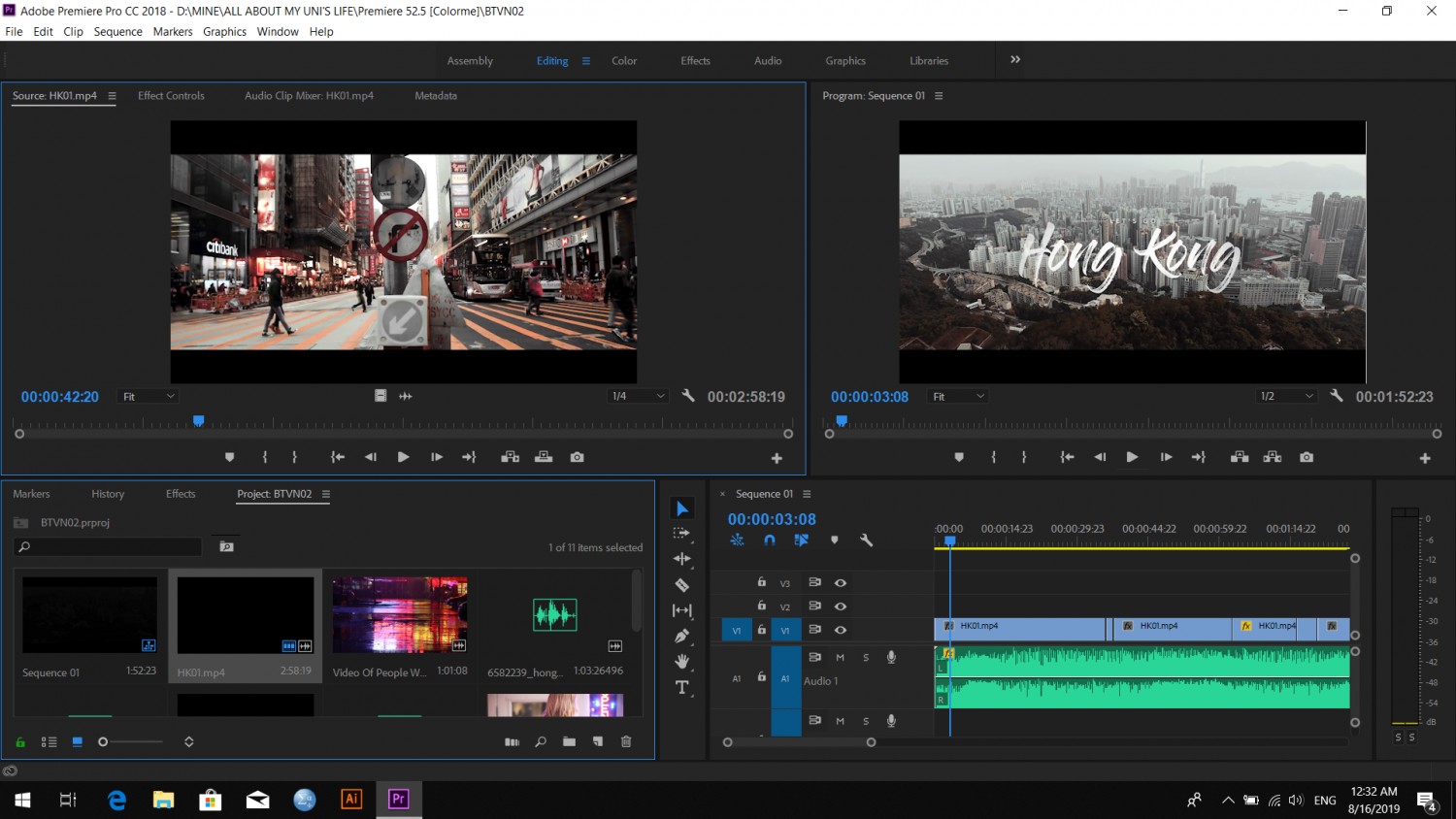Open timeline display settings wrench

[x=867, y=541]
